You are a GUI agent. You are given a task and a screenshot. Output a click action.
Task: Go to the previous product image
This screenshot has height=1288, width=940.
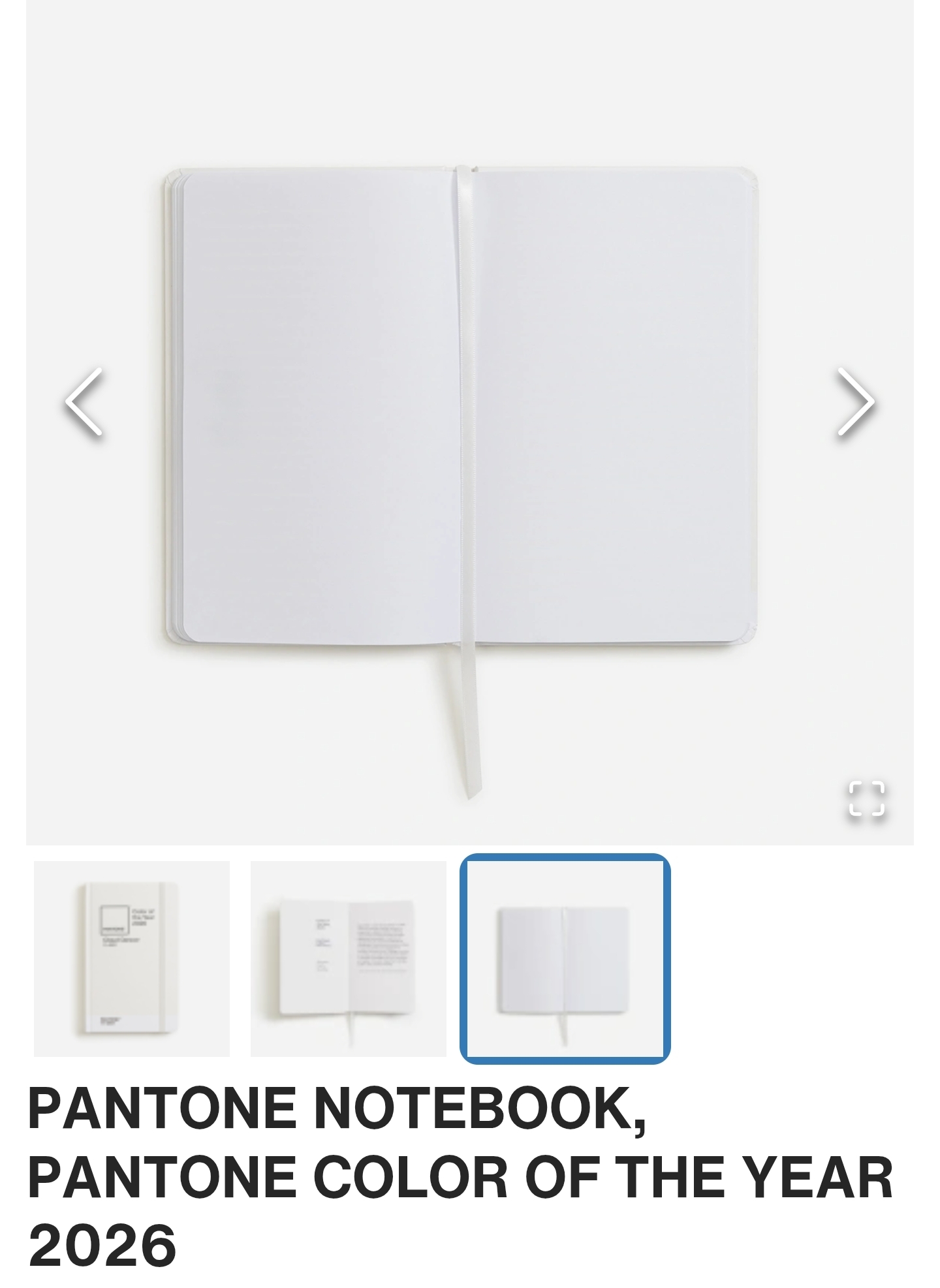click(84, 401)
